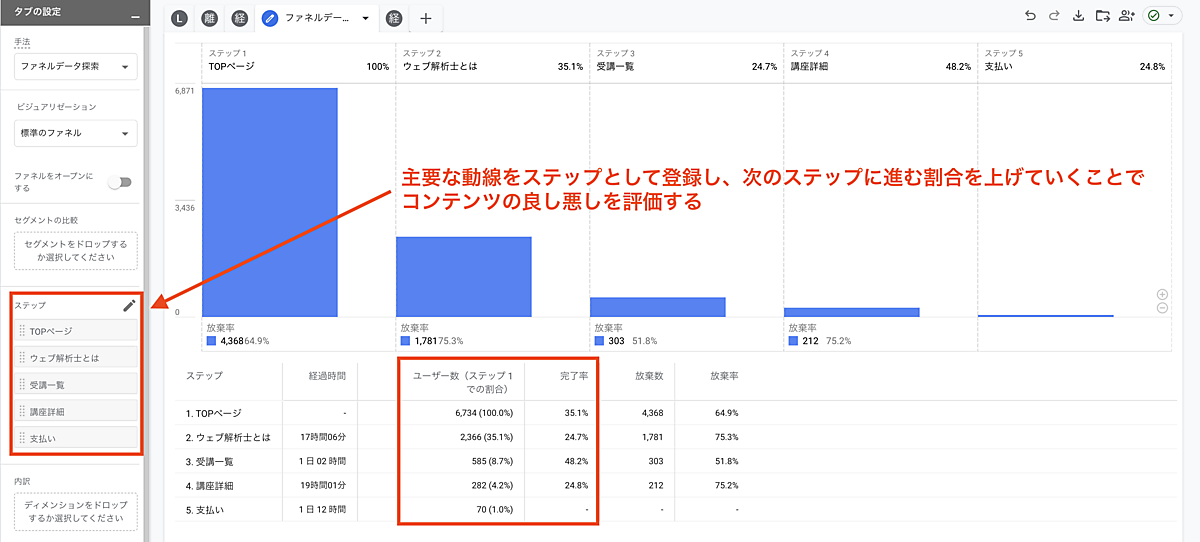
Task: Click the セグメントをドロップする drop zone
Action: (x=76, y=251)
